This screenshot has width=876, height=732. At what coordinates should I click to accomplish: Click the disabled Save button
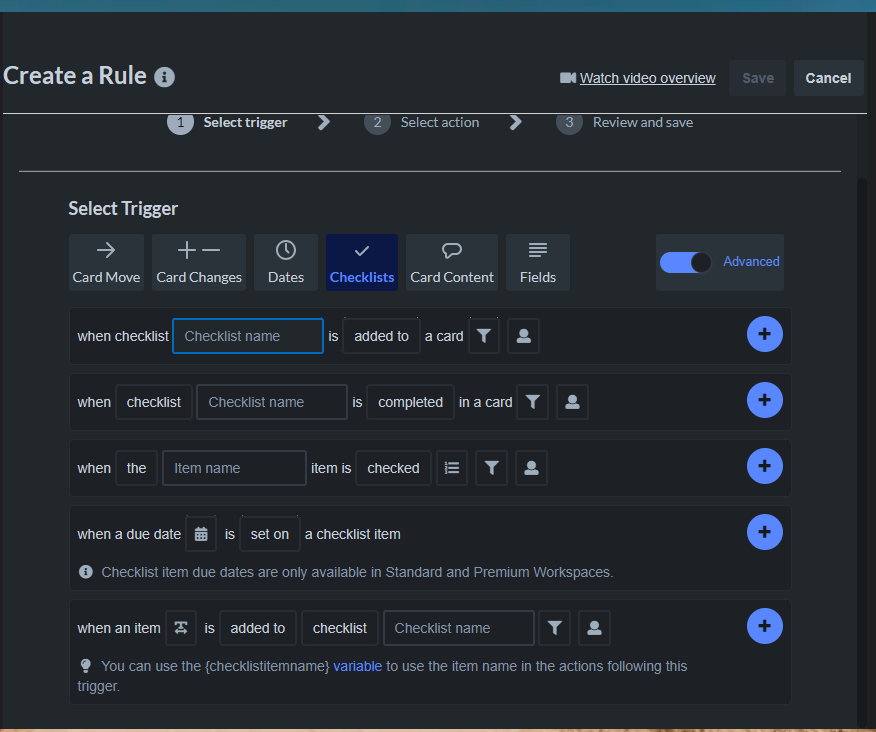(x=758, y=78)
